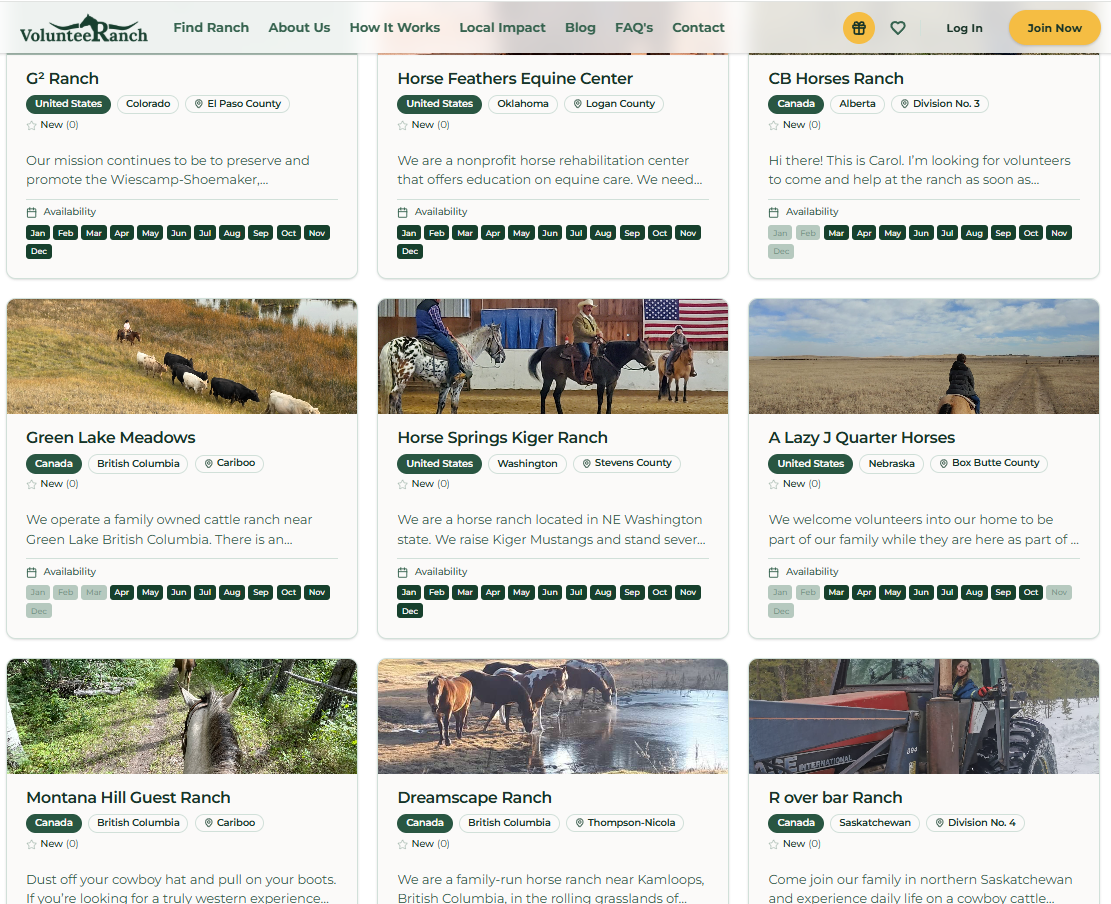
Task: Click the location pin in Stevens County tag
Action: click(586, 463)
